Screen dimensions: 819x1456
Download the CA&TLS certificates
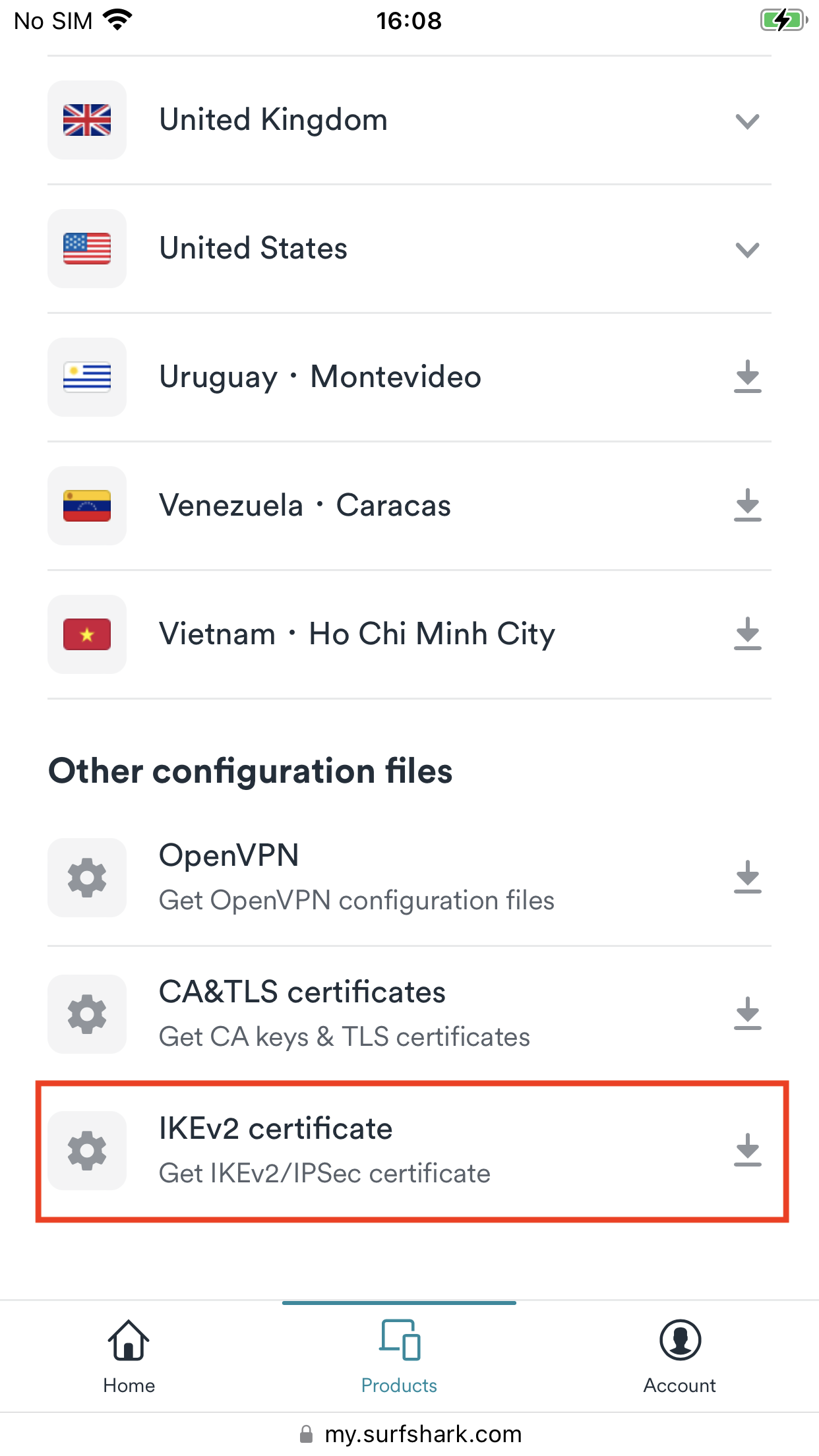click(747, 1014)
